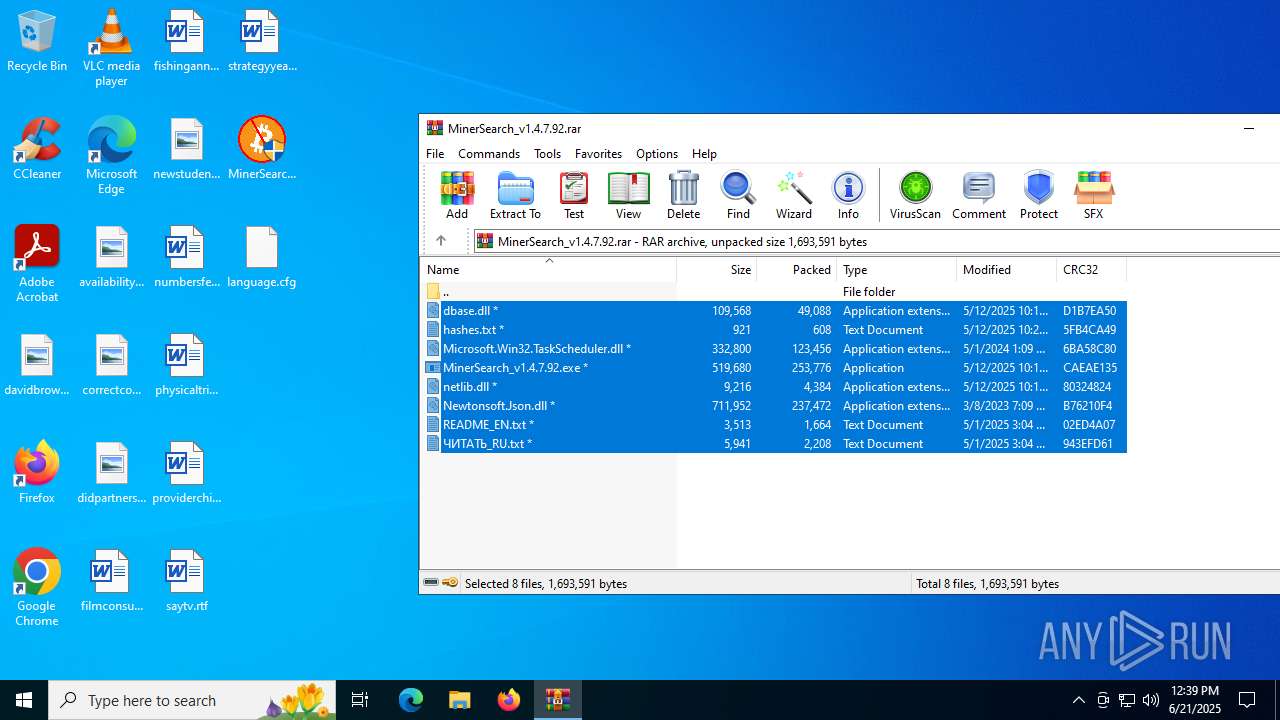Open the Recycle Bin desktop icon
This screenshot has height=720, width=1280.
click(x=37, y=41)
